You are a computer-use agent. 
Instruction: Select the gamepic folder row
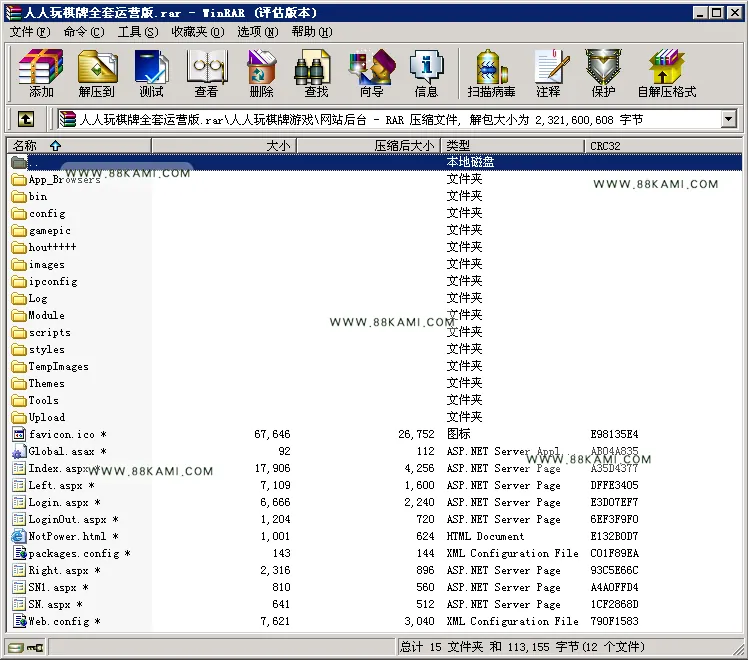[374, 231]
